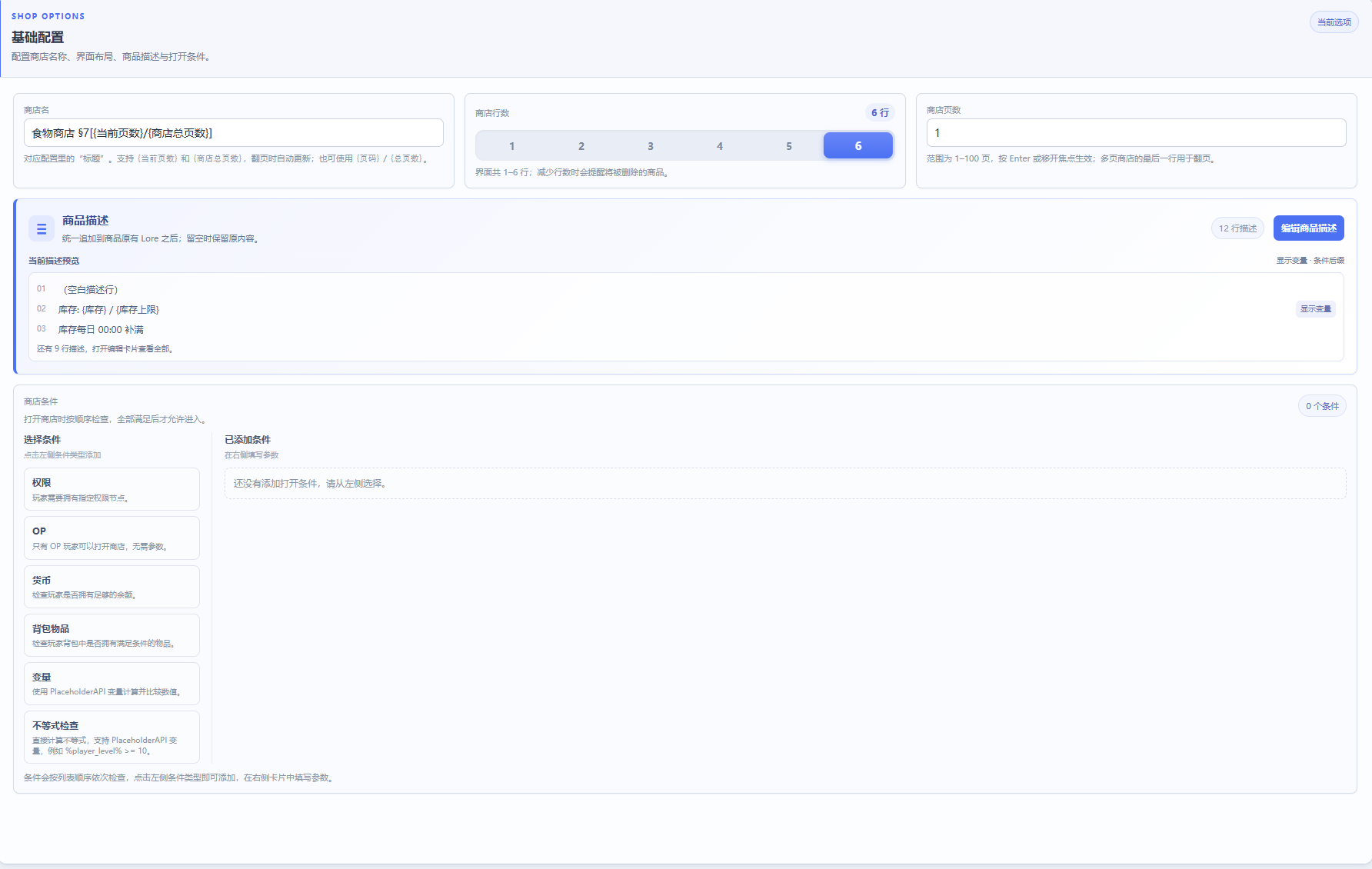The image size is (1372, 869).
Task: Select 4 rows for shop rows
Action: (x=720, y=145)
